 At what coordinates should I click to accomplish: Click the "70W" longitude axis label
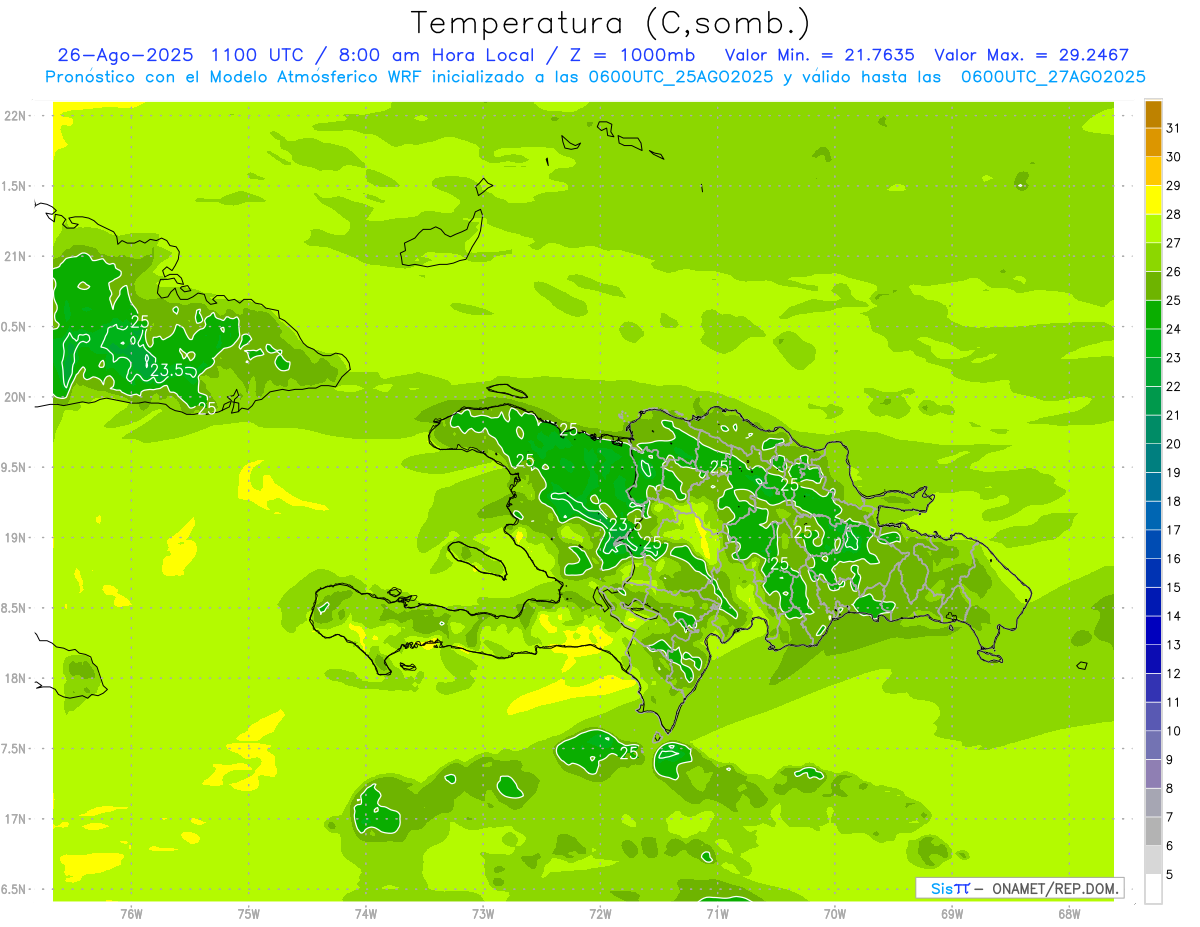tap(835, 913)
